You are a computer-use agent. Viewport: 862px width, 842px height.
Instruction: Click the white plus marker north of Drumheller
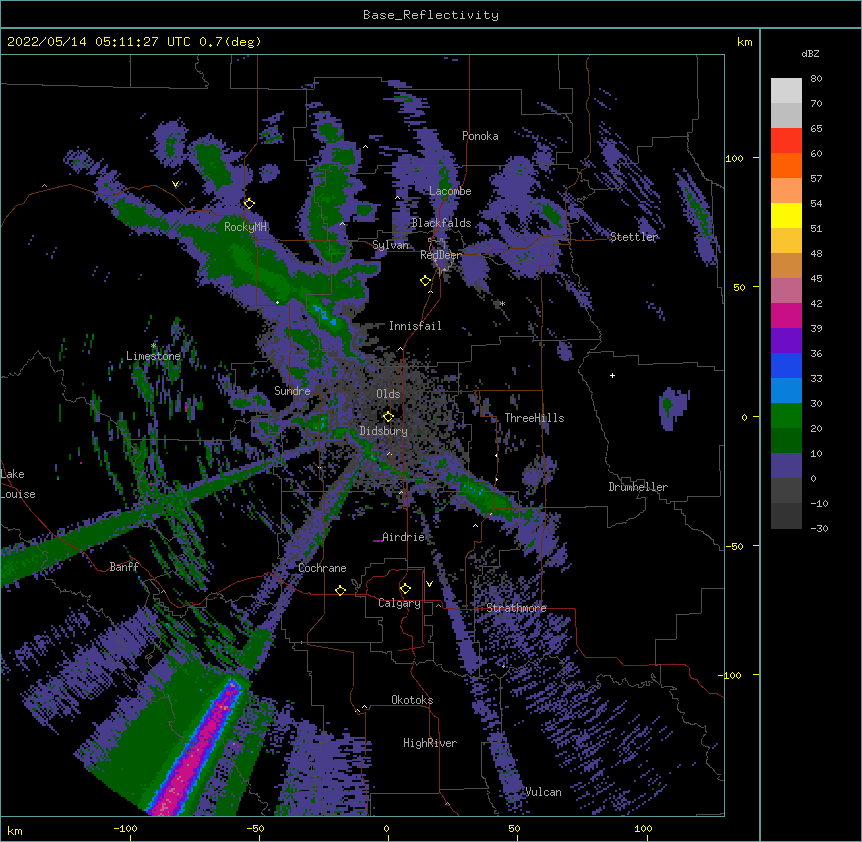tap(612, 375)
